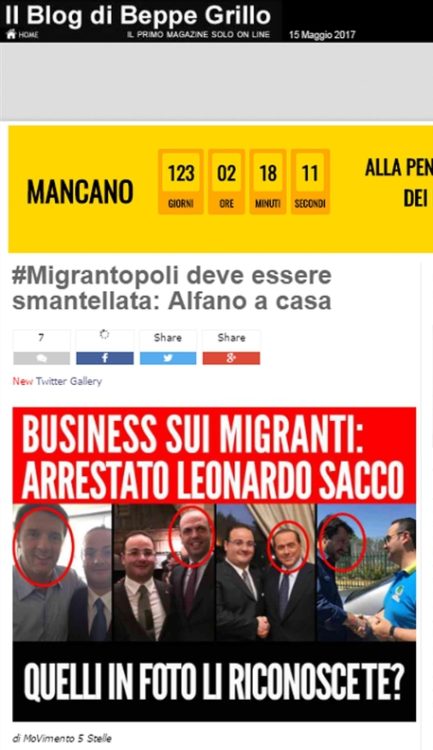
Task: Click Share label above Twitter button
Action: point(168,338)
